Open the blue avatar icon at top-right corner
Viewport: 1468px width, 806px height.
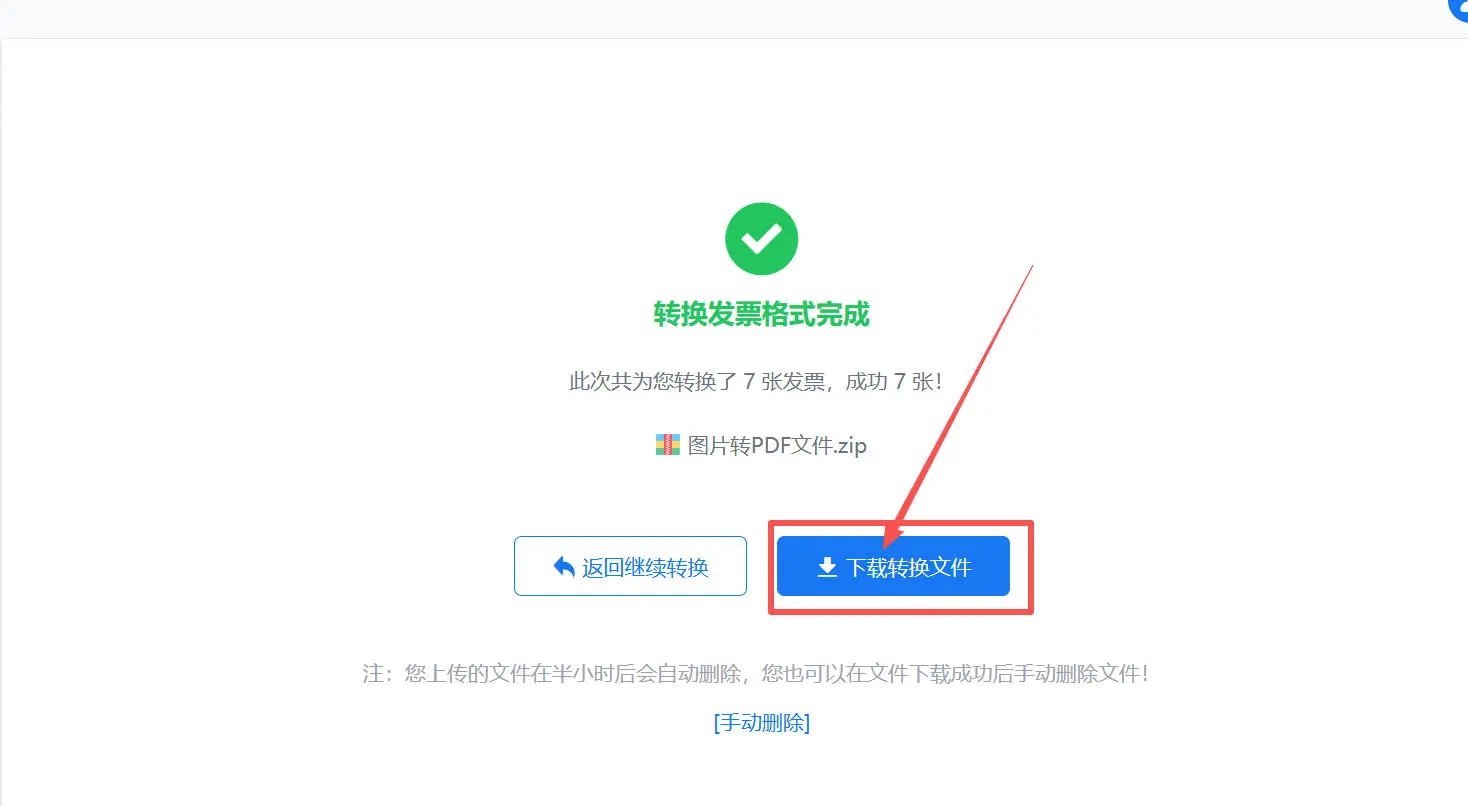(x=1458, y=10)
